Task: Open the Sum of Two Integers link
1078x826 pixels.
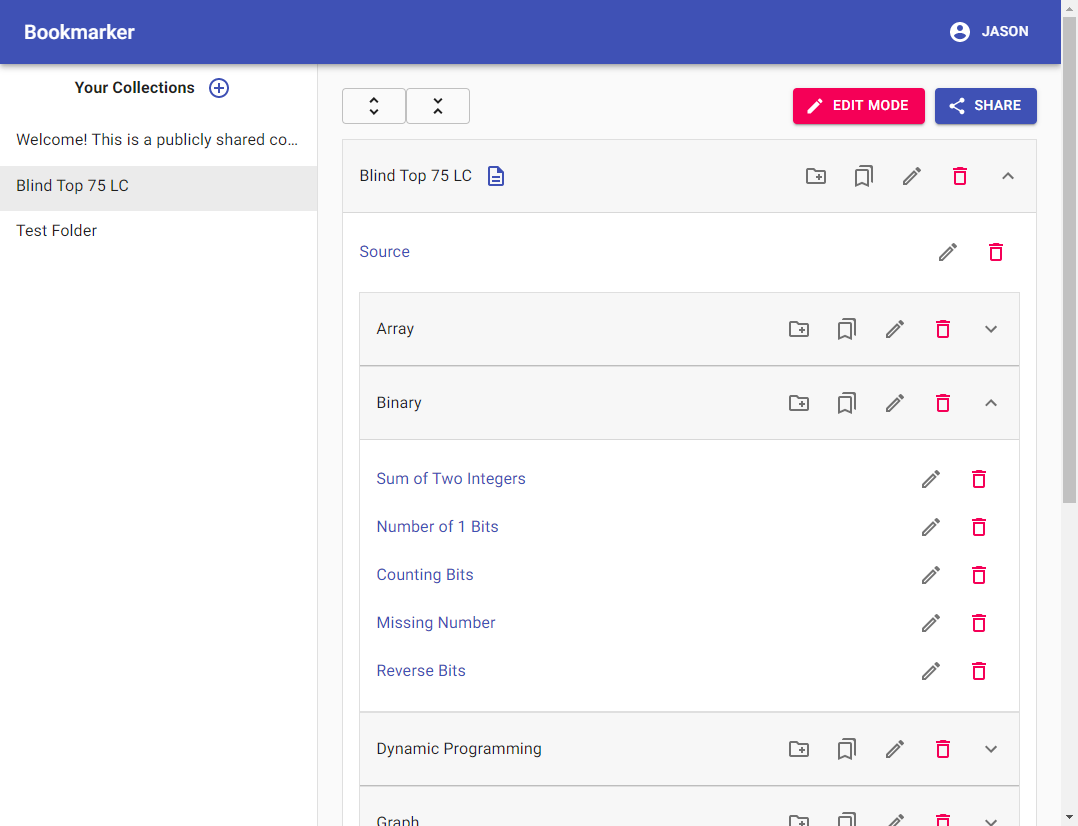Action: [451, 479]
